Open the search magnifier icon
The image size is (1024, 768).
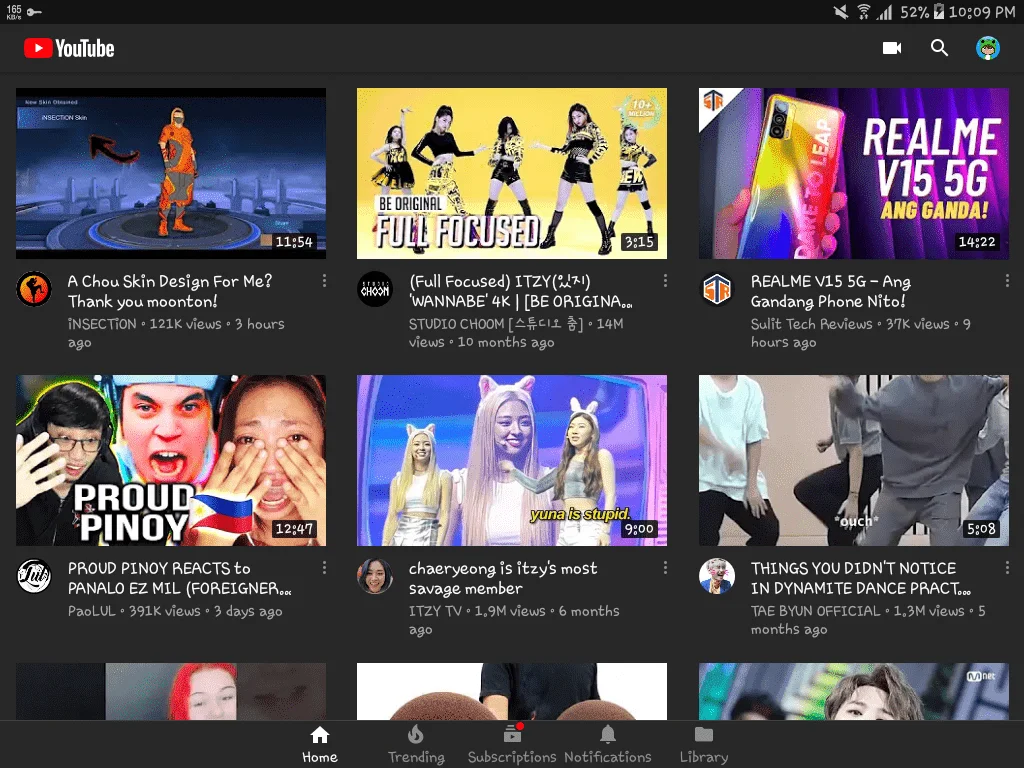coord(939,48)
